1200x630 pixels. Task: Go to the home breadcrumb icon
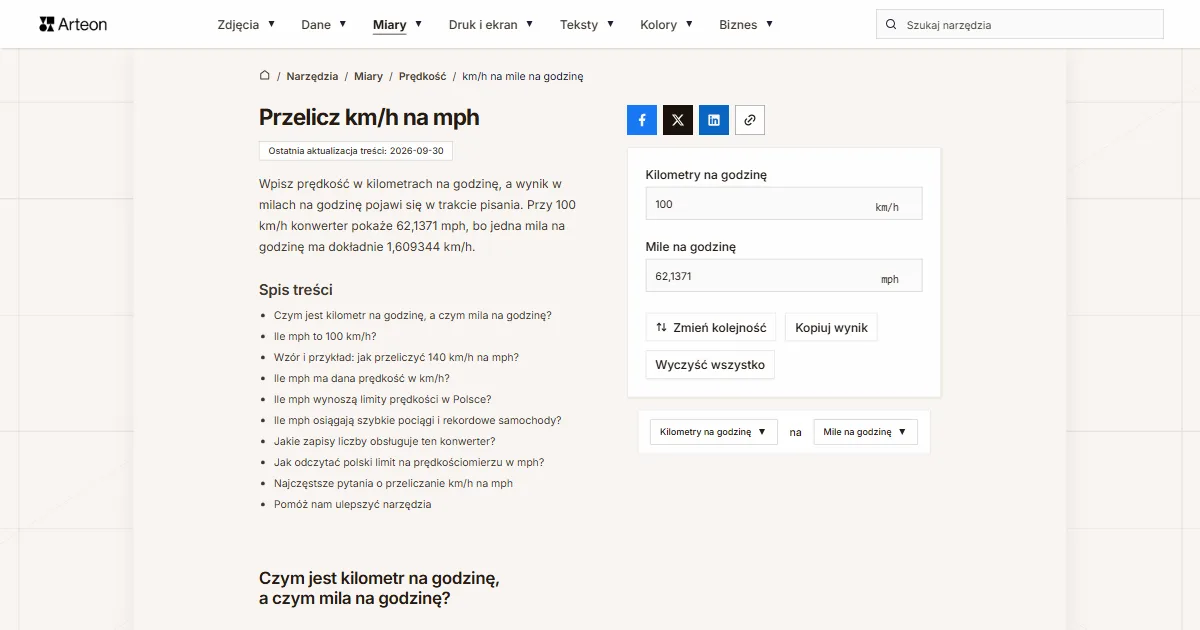265,76
